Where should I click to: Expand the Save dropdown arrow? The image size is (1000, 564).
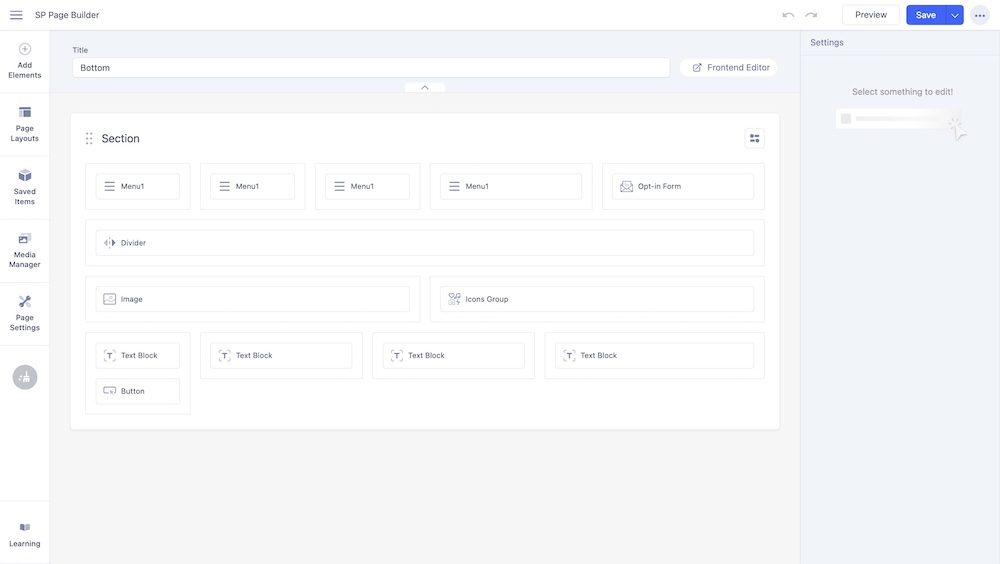955,15
